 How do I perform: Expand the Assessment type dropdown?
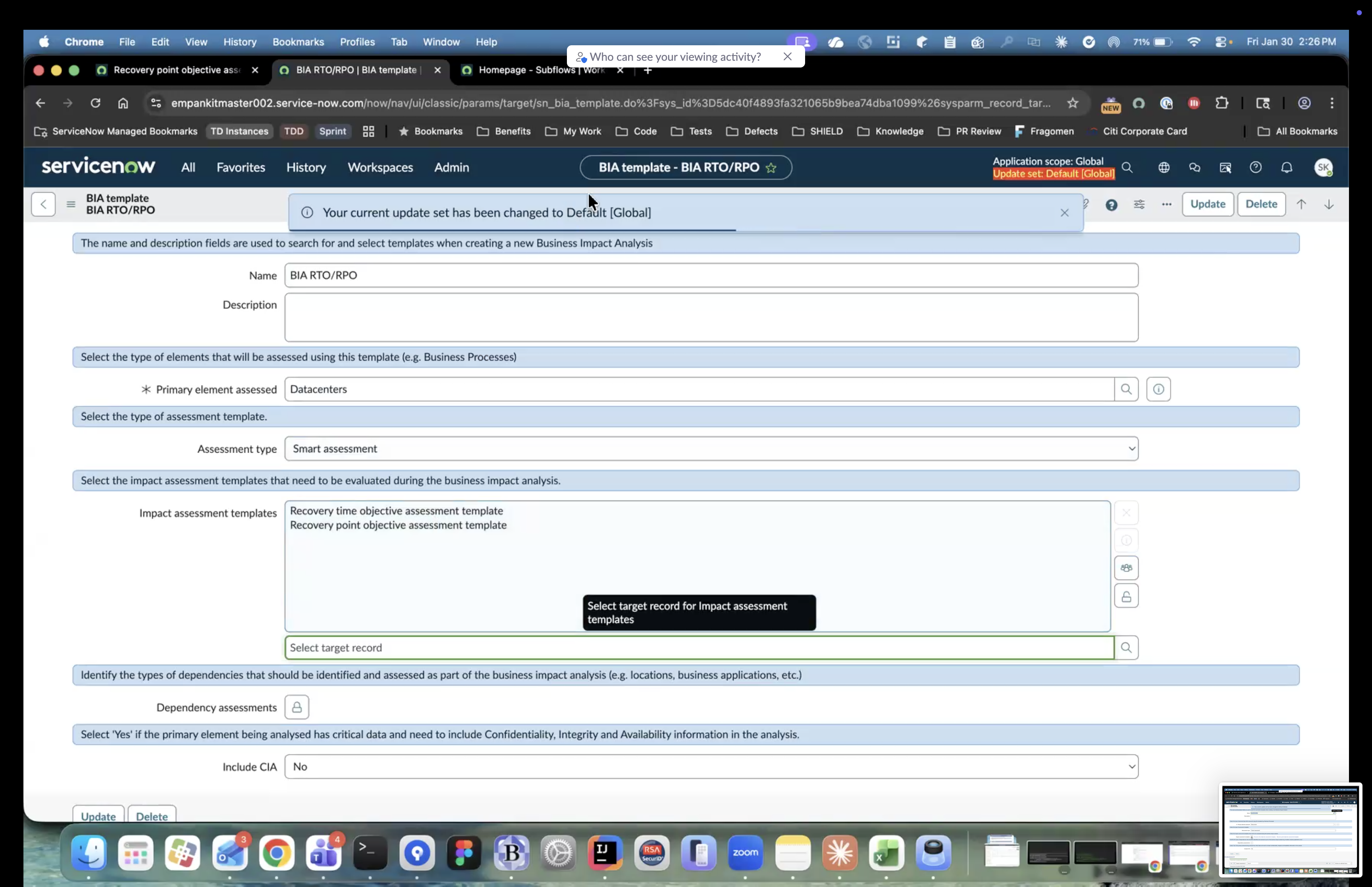711,449
